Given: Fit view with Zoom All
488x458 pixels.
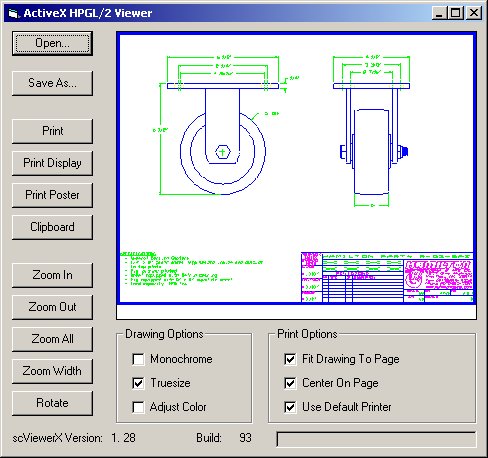Looking at the screenshot, I should click(x=52, y=339).
